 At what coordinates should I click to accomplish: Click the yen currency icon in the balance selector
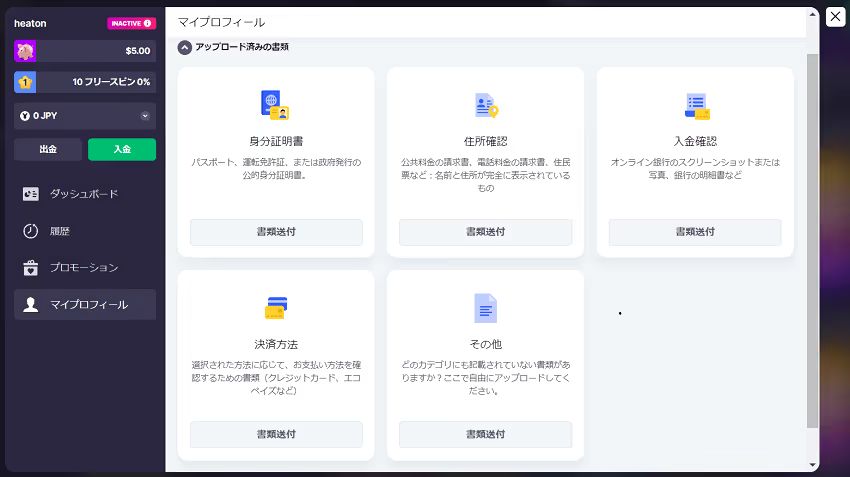[x=24, y=116]
